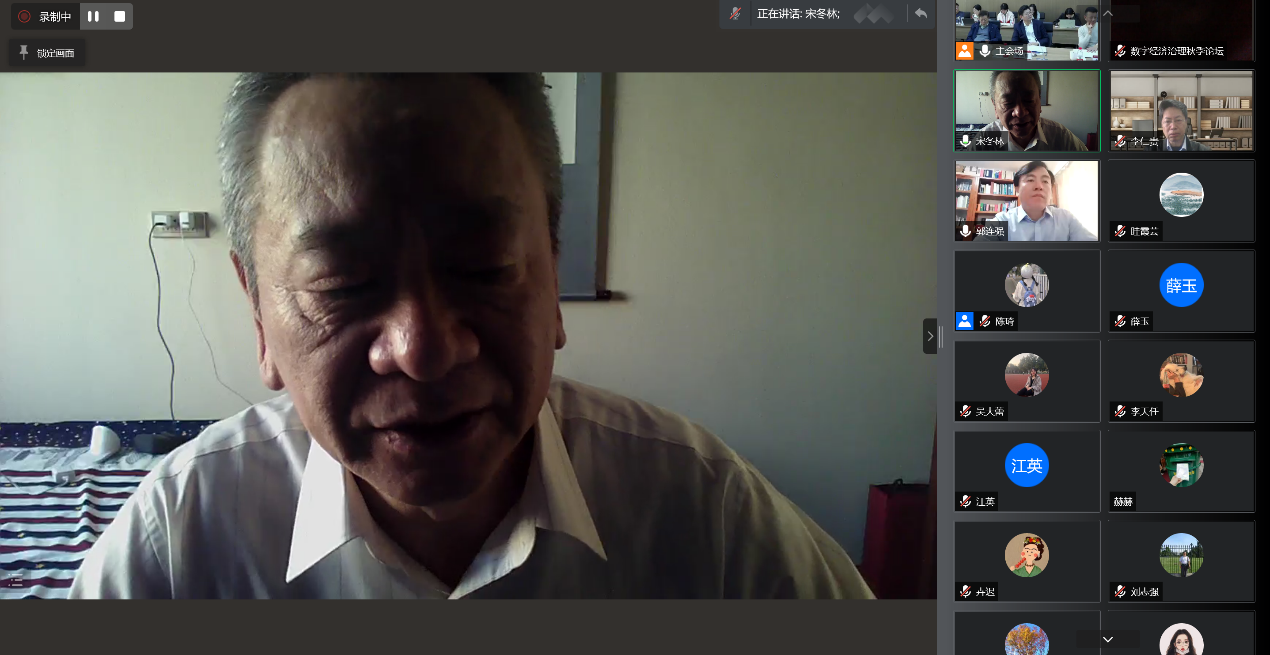The height and width of the screenshot is (655, 1270).
Task: Click muted mic icon under the 薛玉 avatar
Action: point(1120,321)
